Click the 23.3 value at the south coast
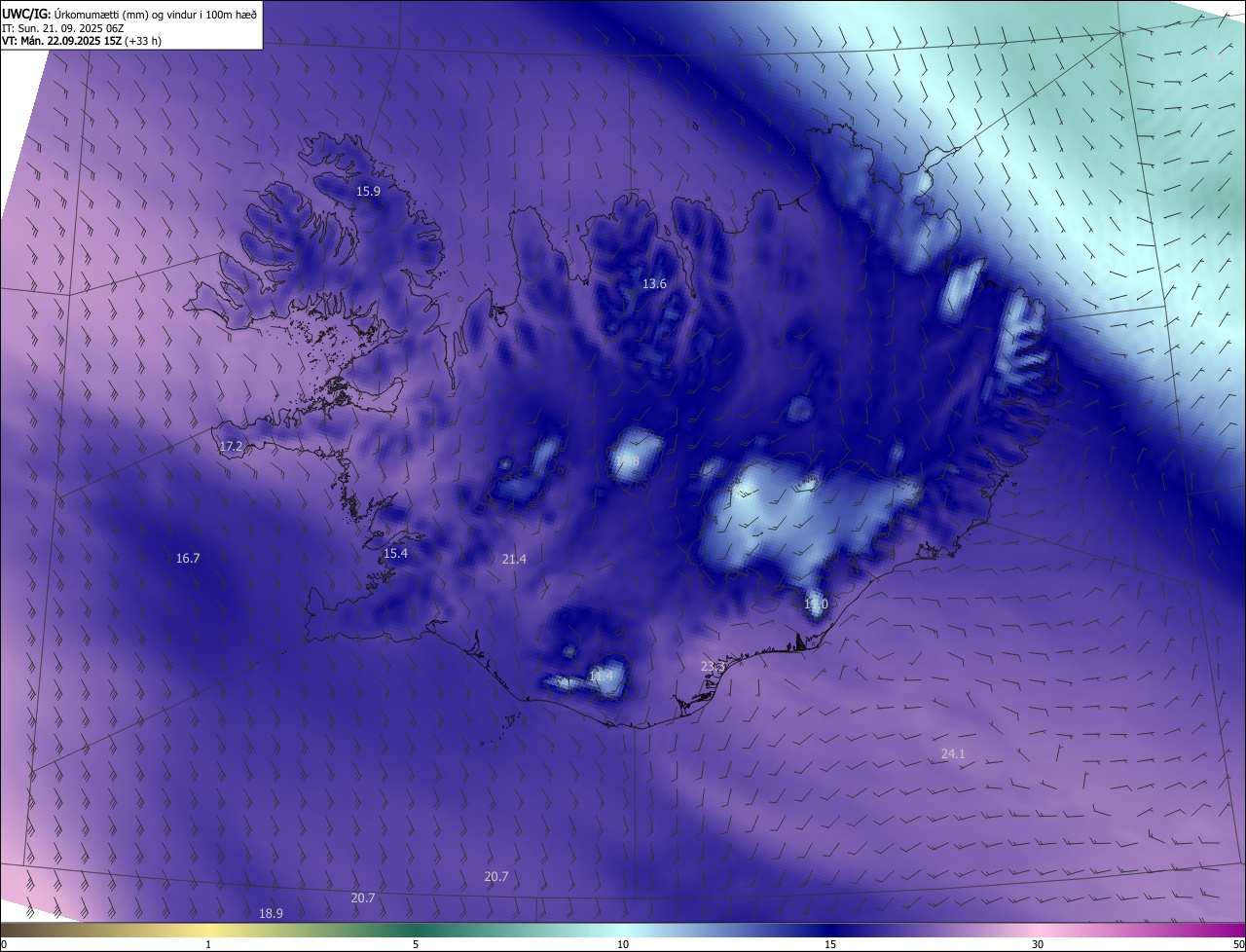 pos(713,667)
